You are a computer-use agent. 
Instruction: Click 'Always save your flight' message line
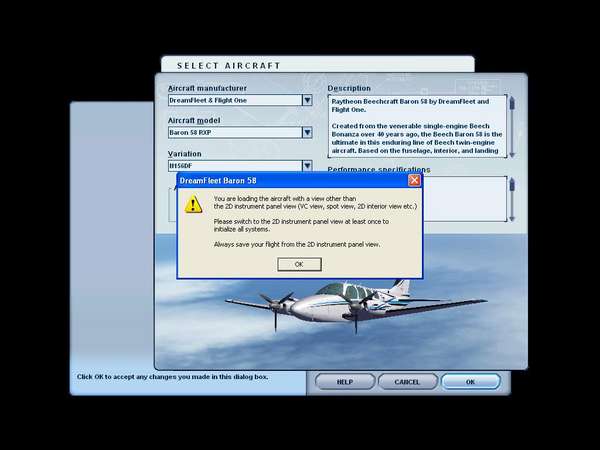pos(297,244)
